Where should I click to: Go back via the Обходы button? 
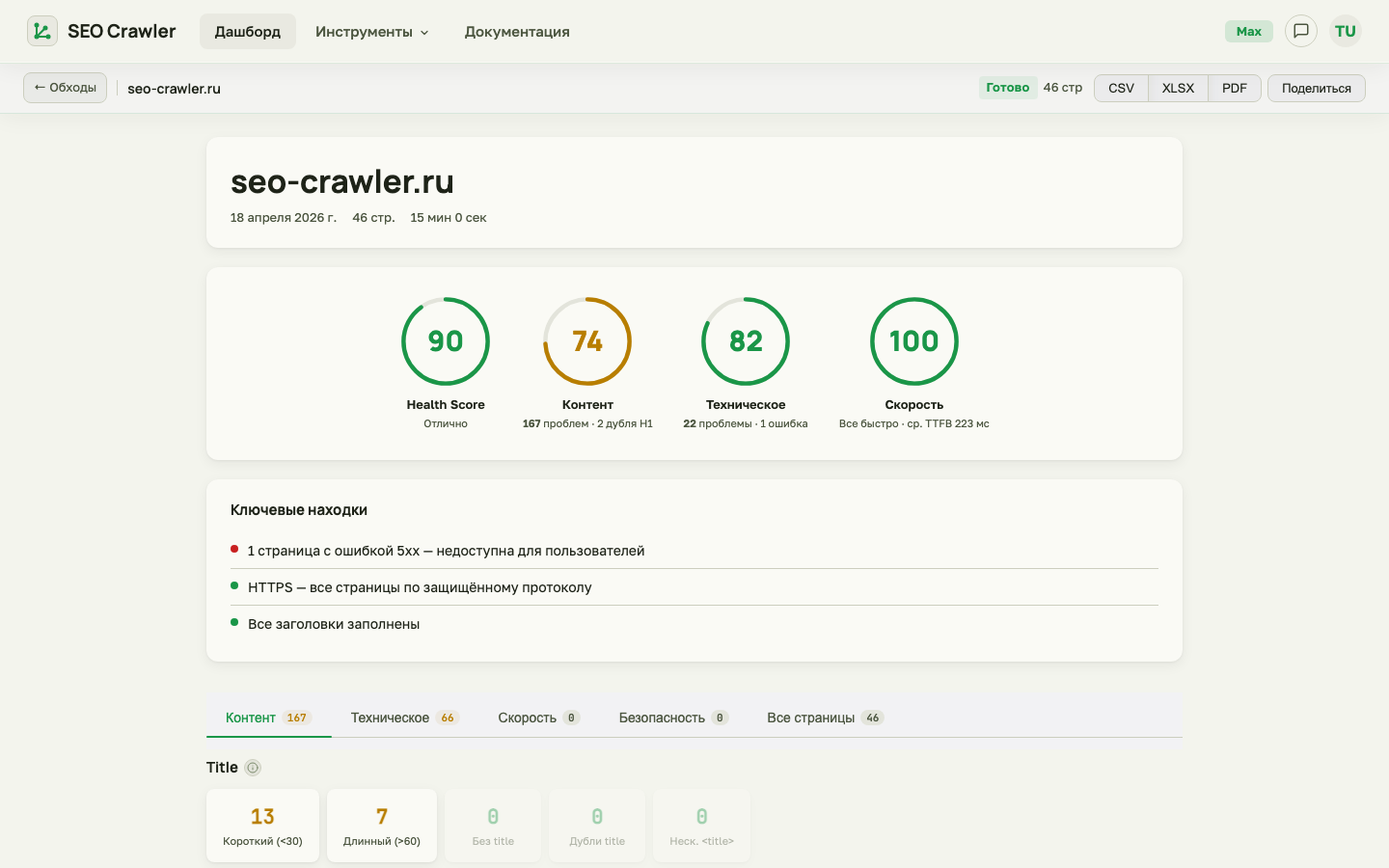point(65,88)
